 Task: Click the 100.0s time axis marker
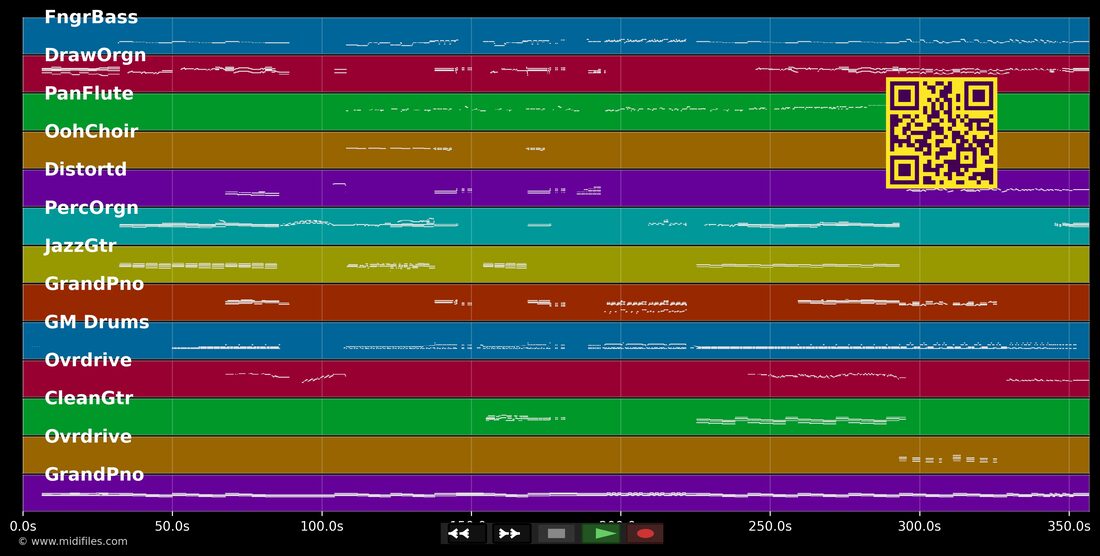coord(322,526)
